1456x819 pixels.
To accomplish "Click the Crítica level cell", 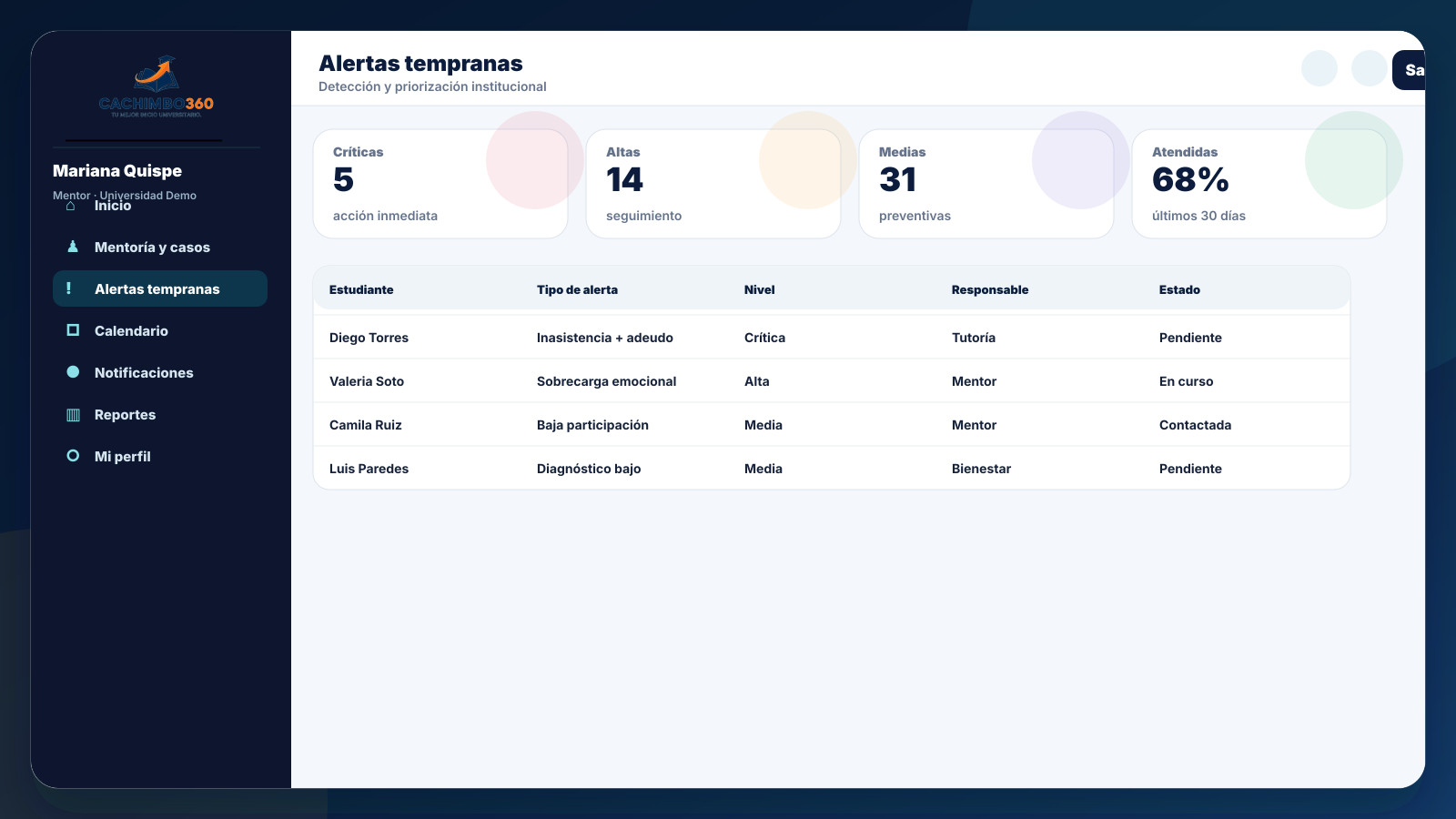I will (x=764, y=338).
